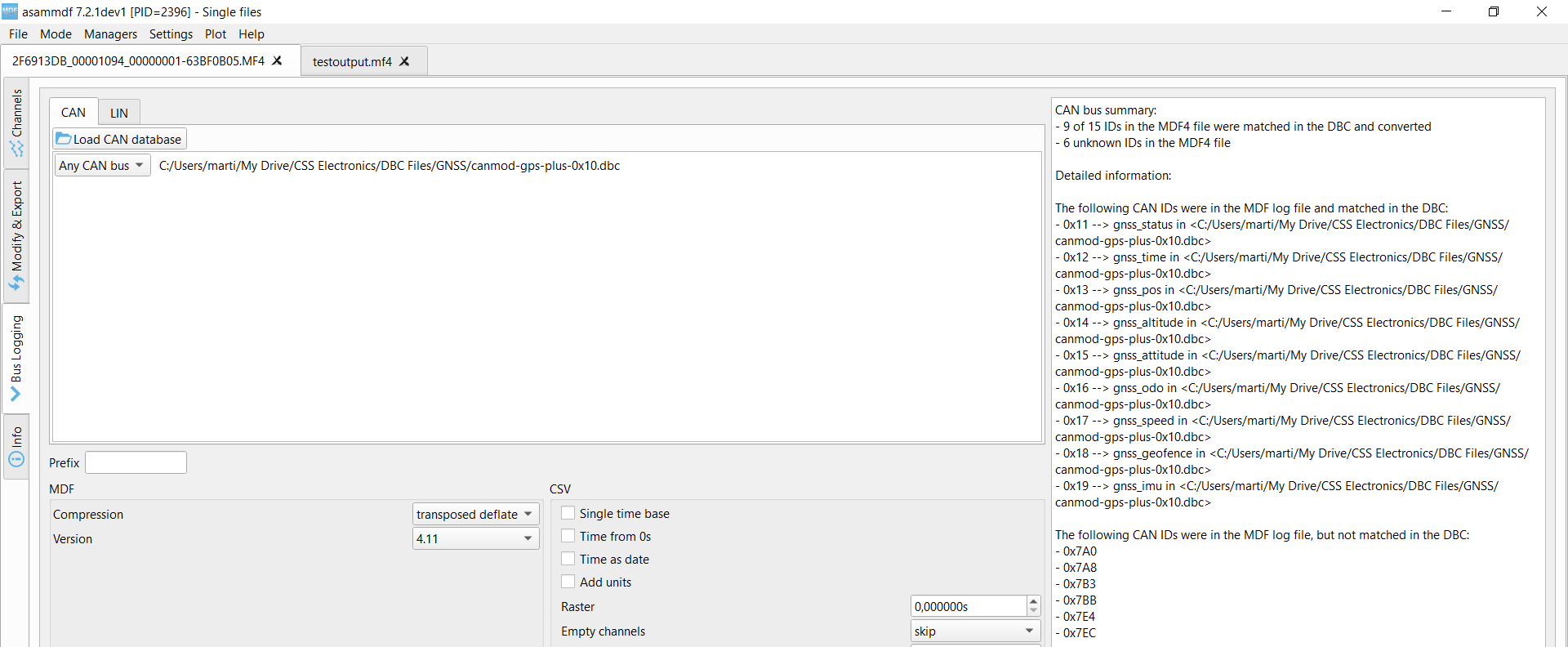Click the loaded DBC file path canmod-gps-plus-0x10.dbc
This screenshot has height=647, width=1568.
390,166
